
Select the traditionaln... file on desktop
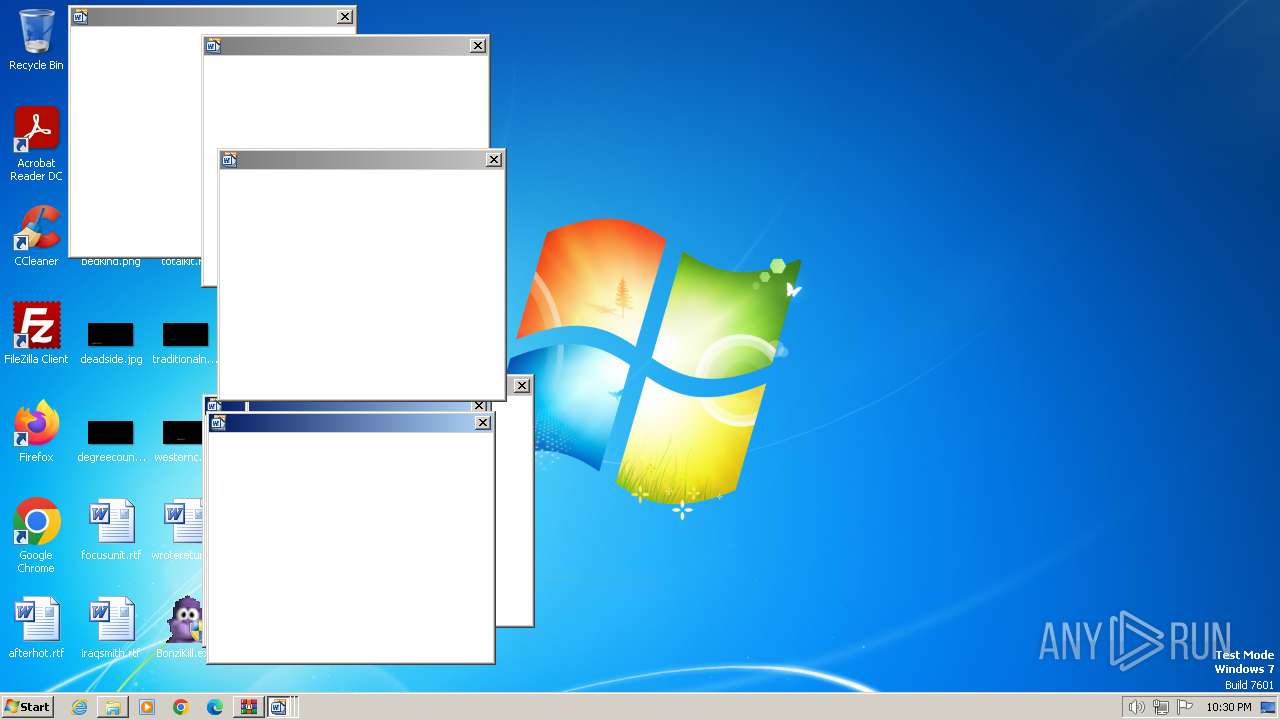(x=185, y=343)
